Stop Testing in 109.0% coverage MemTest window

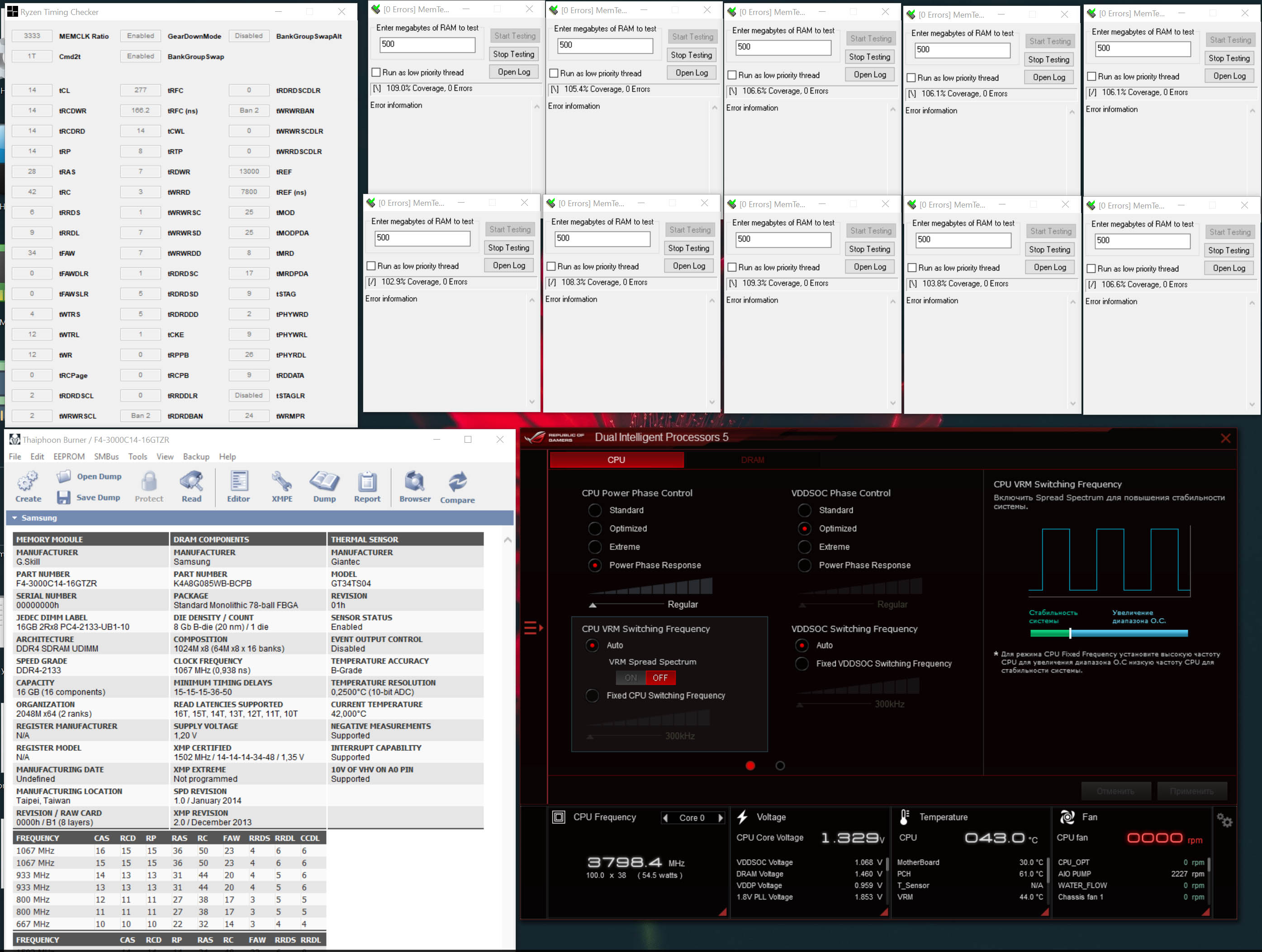(x=513, y=54)
